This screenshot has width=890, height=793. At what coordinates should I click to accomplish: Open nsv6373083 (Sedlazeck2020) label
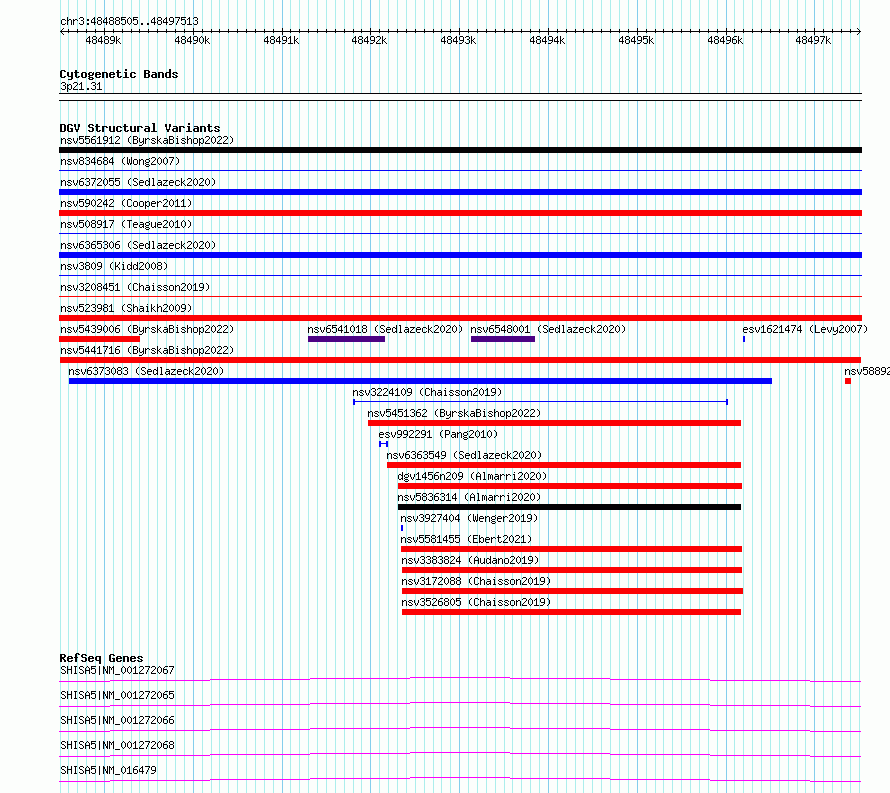click(146, 371)
